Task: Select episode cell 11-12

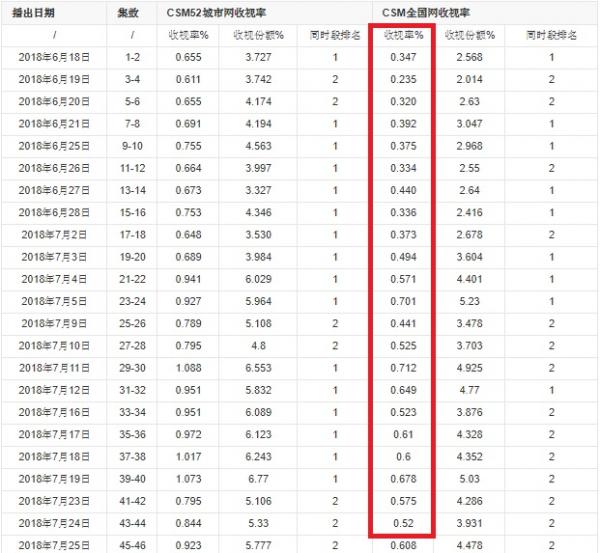Action: pyautogui.click(x=132, y=168)
